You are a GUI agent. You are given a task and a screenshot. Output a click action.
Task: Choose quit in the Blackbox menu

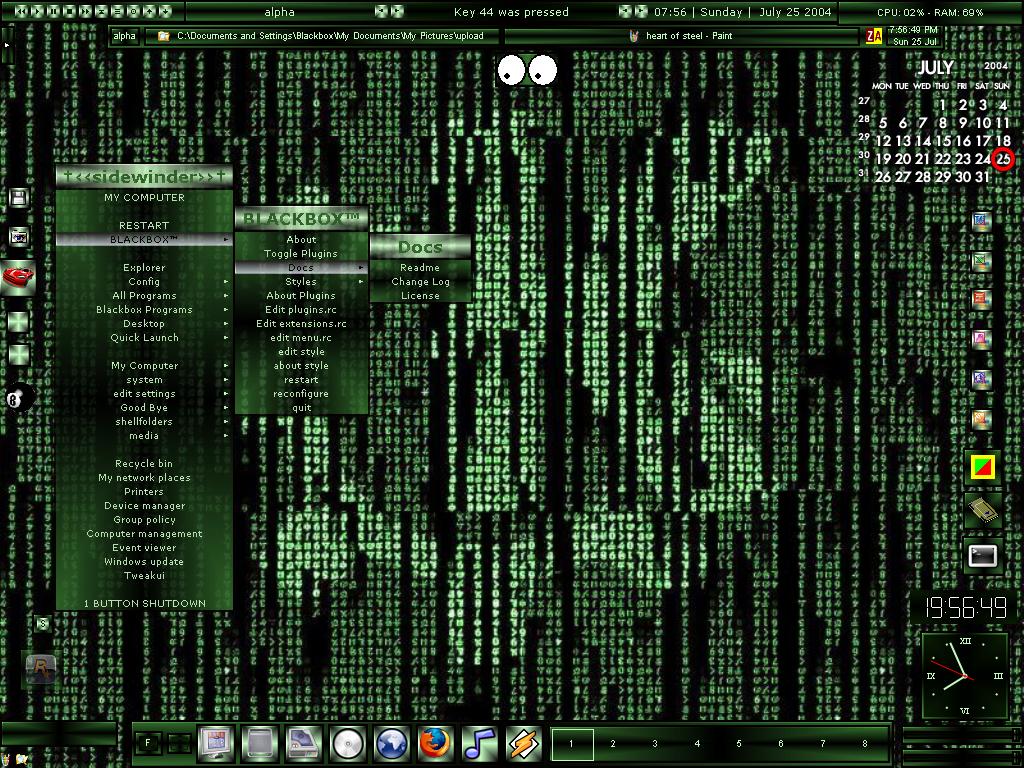click(x=301, y=408)
